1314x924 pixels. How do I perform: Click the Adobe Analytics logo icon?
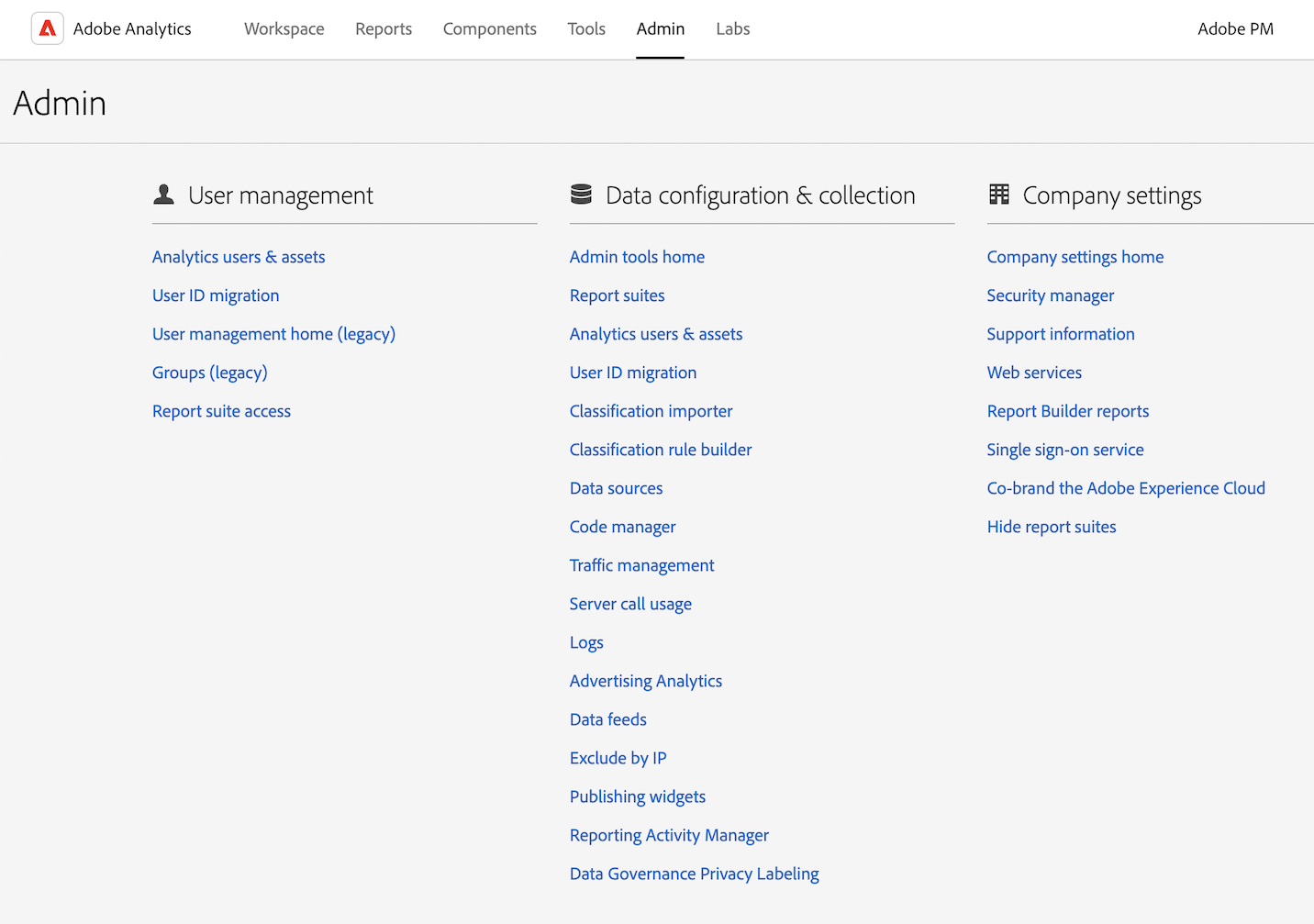[48, 29]
